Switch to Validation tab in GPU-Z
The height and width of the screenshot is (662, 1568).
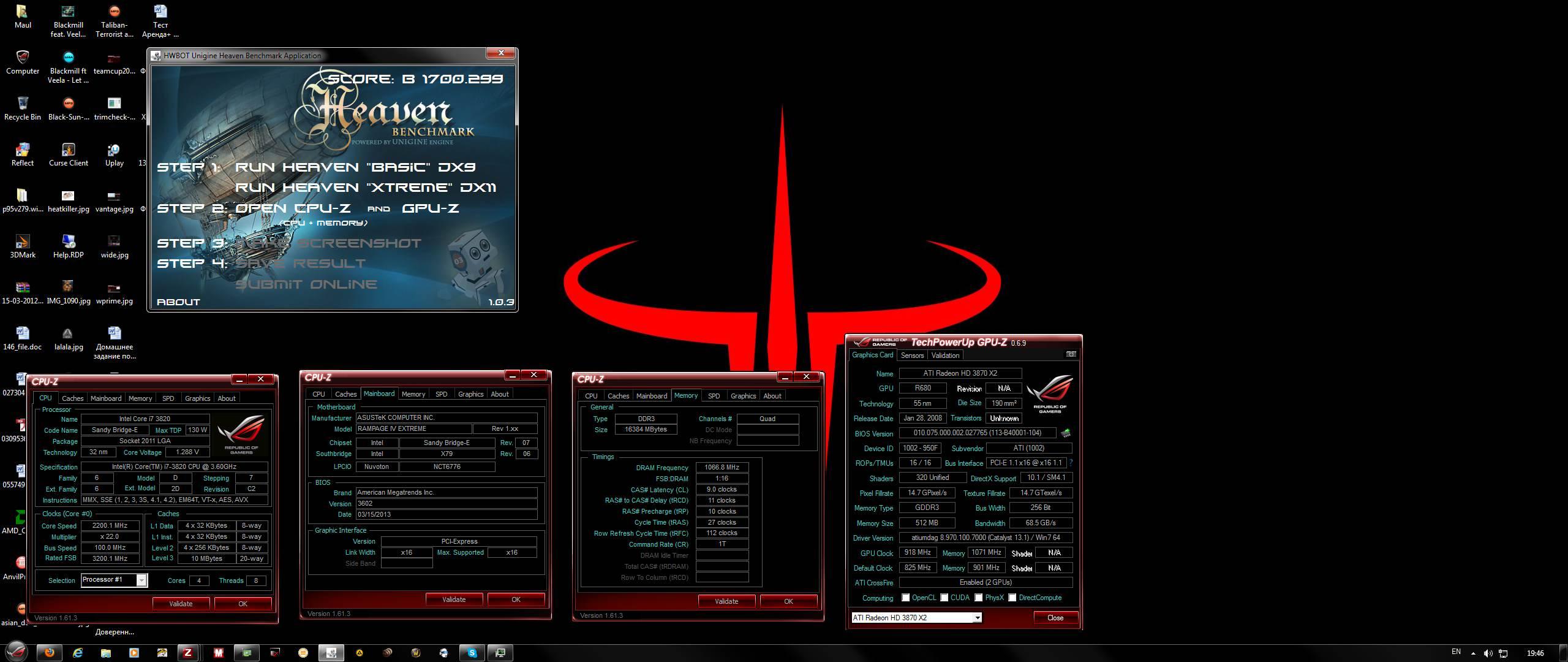coord(945,356)
